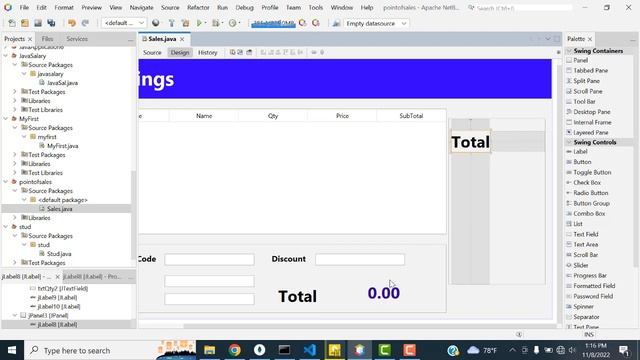This screenshot has height=360, width=640.
Task: Click the Save All toolbar icon
Action: pyautogui.click(x=51, y=23)
